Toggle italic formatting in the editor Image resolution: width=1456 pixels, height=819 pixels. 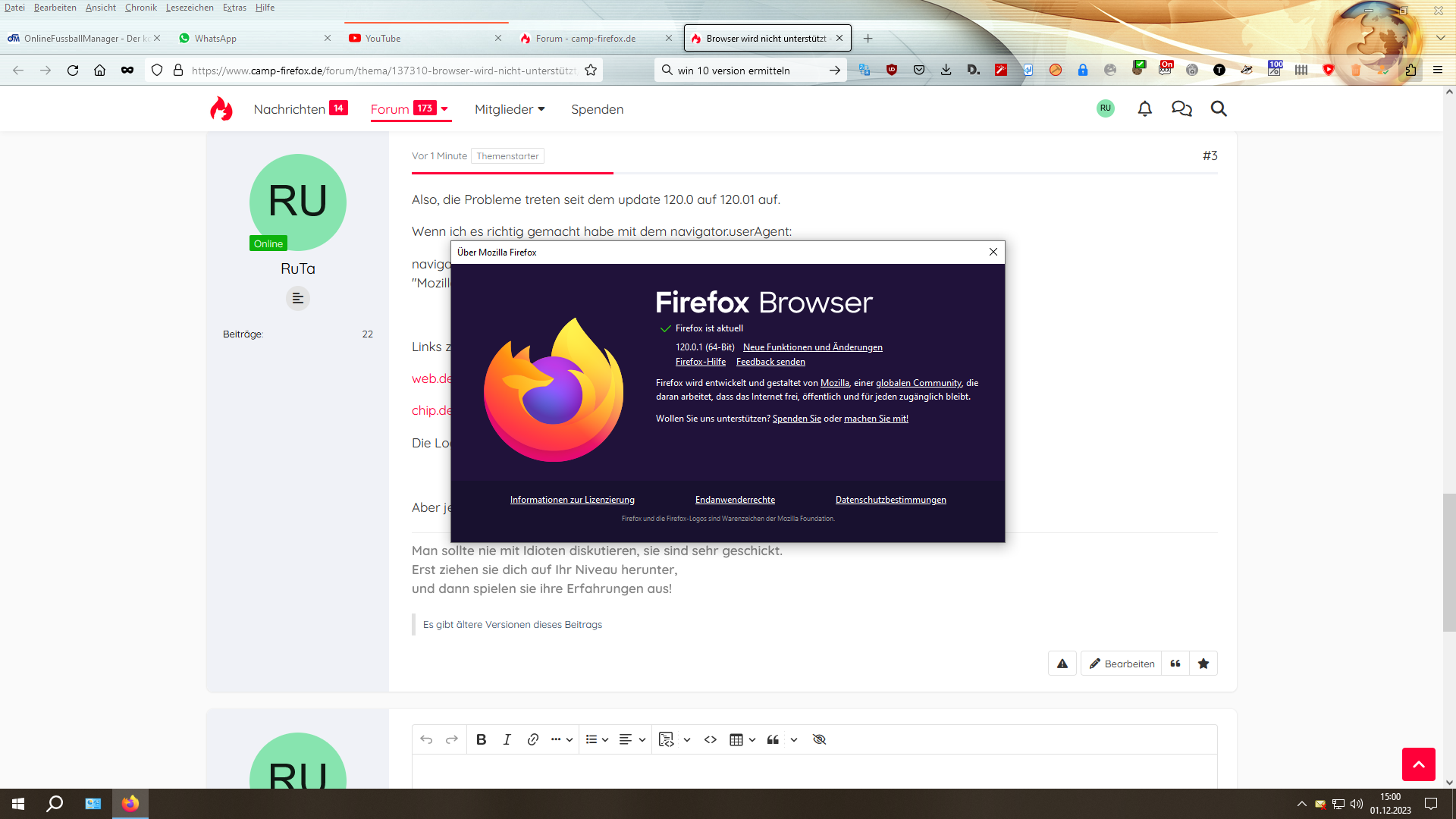tap(507, 739)
